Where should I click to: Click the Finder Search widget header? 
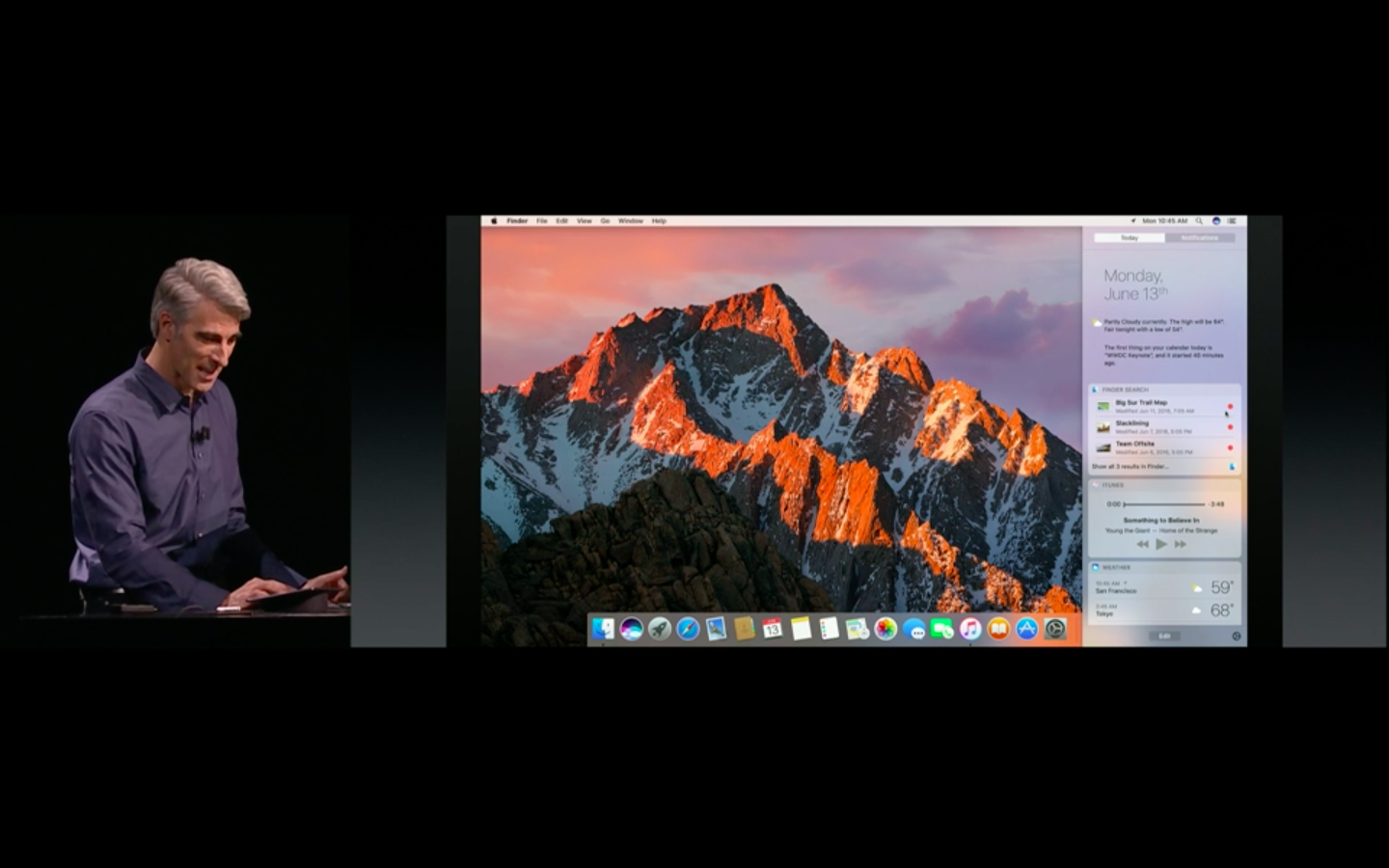click(x=1164, y=390)
